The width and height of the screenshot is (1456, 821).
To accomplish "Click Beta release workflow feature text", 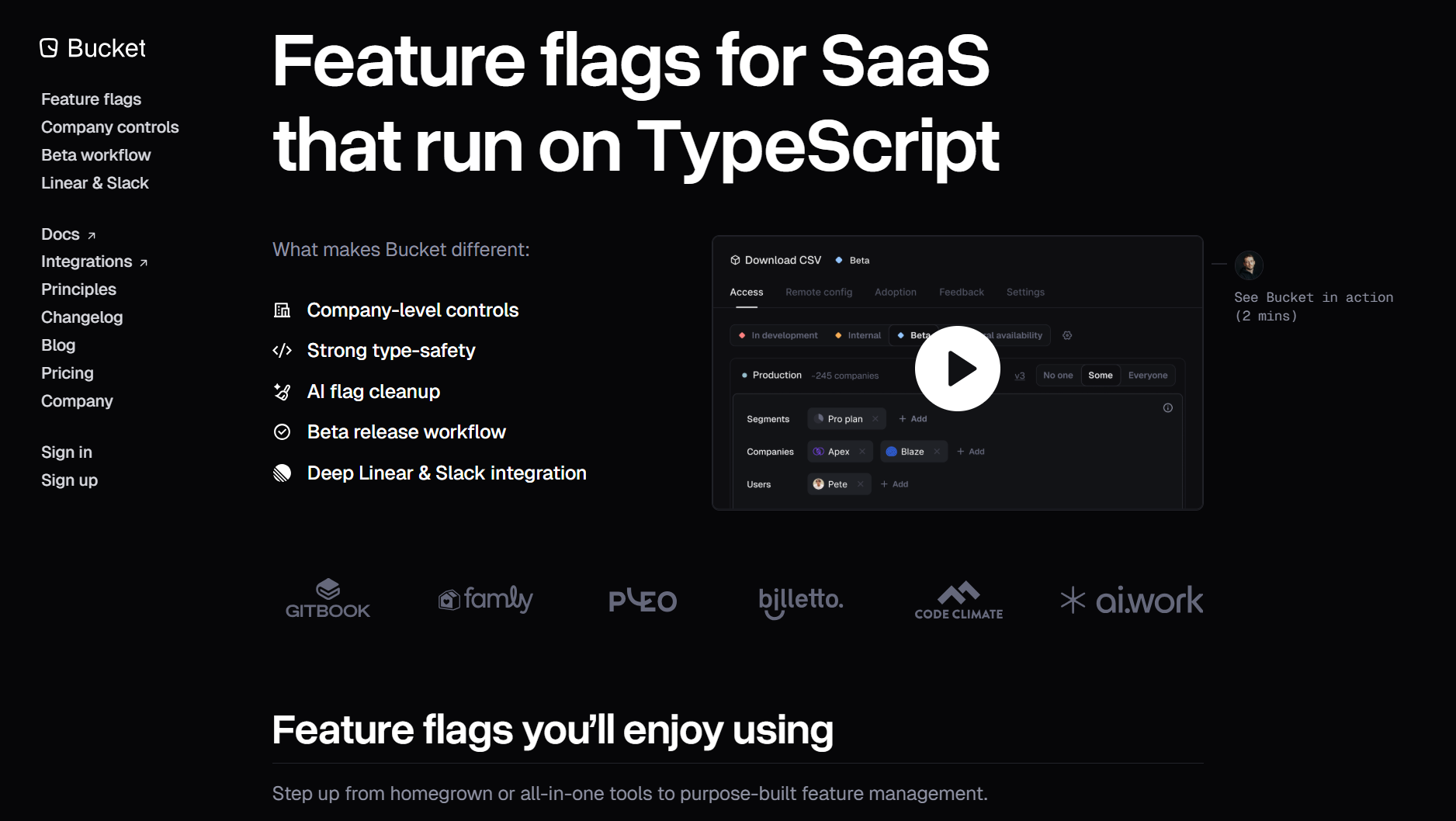I will point(406,432).
